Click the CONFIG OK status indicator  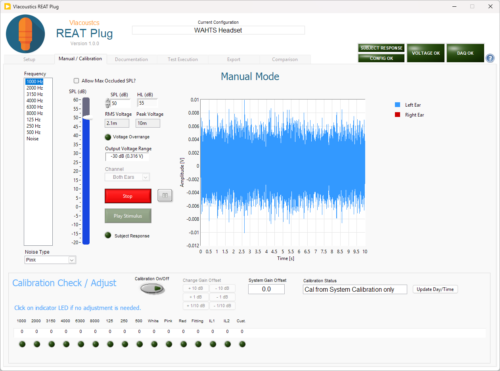pyautogui.click(x=381, y=58)
